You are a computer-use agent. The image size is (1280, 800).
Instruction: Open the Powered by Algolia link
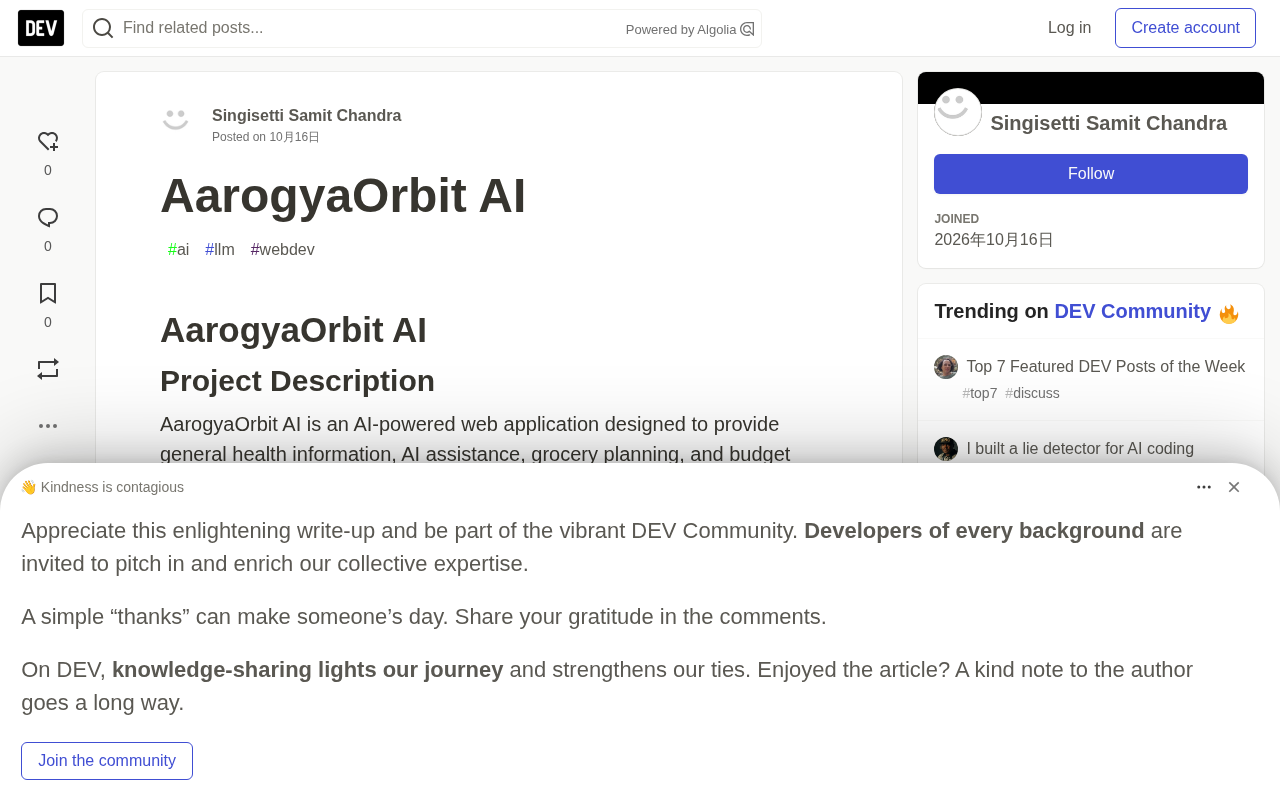click(x=690, y=29)
